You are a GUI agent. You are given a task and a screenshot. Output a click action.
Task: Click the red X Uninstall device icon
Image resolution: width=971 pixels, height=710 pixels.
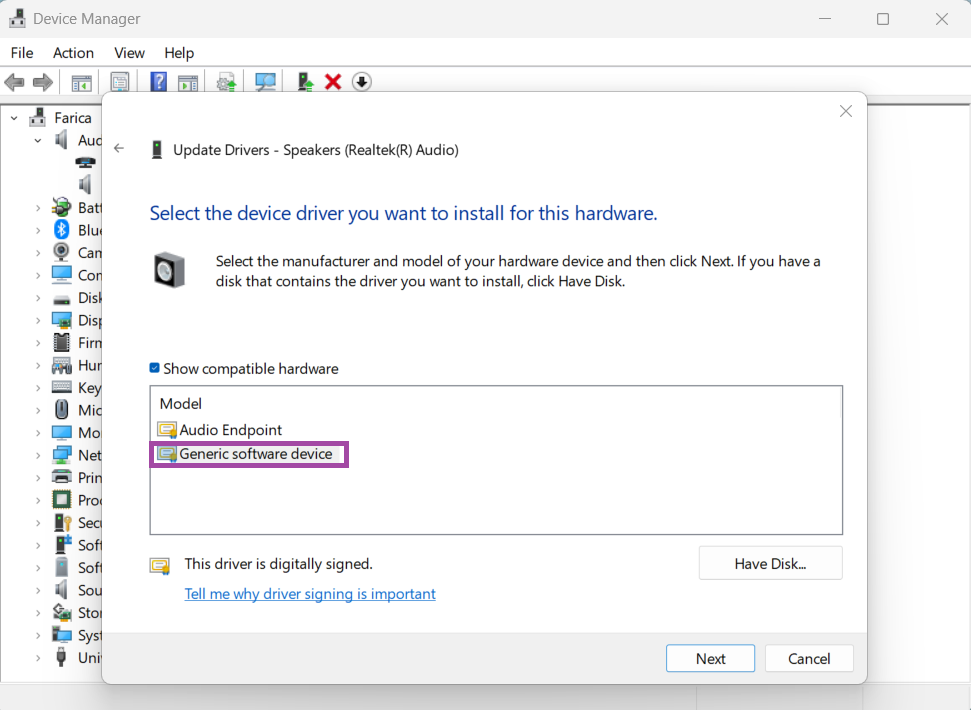pos(333,82)
